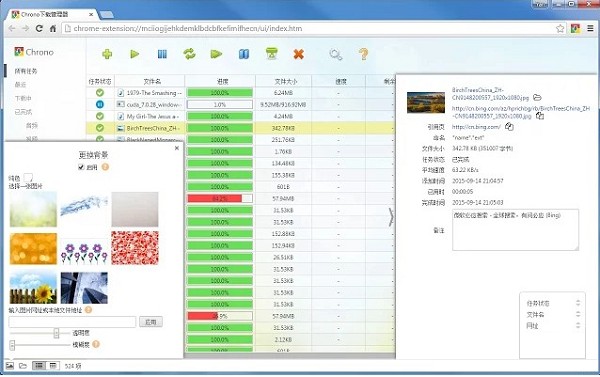Image resolution: width=600 pixels, height=377 pixels.
Task: Click the 模糊度 slider handle
Action: pos(12,345)
